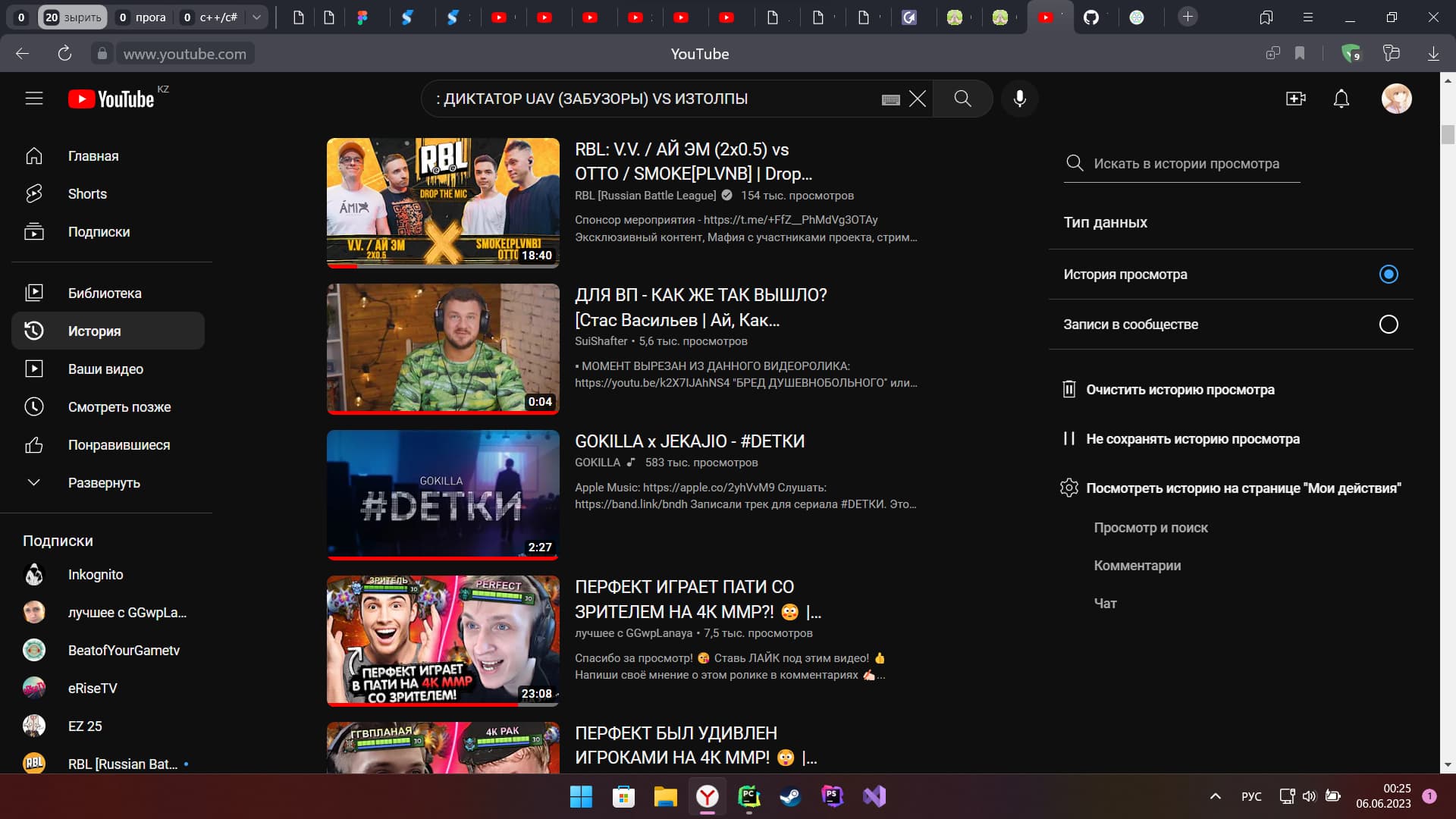Select the Записи в сообществе radio option
Screen dimensions: 1456x819
pyautogui.click(x=1388, y=324)
